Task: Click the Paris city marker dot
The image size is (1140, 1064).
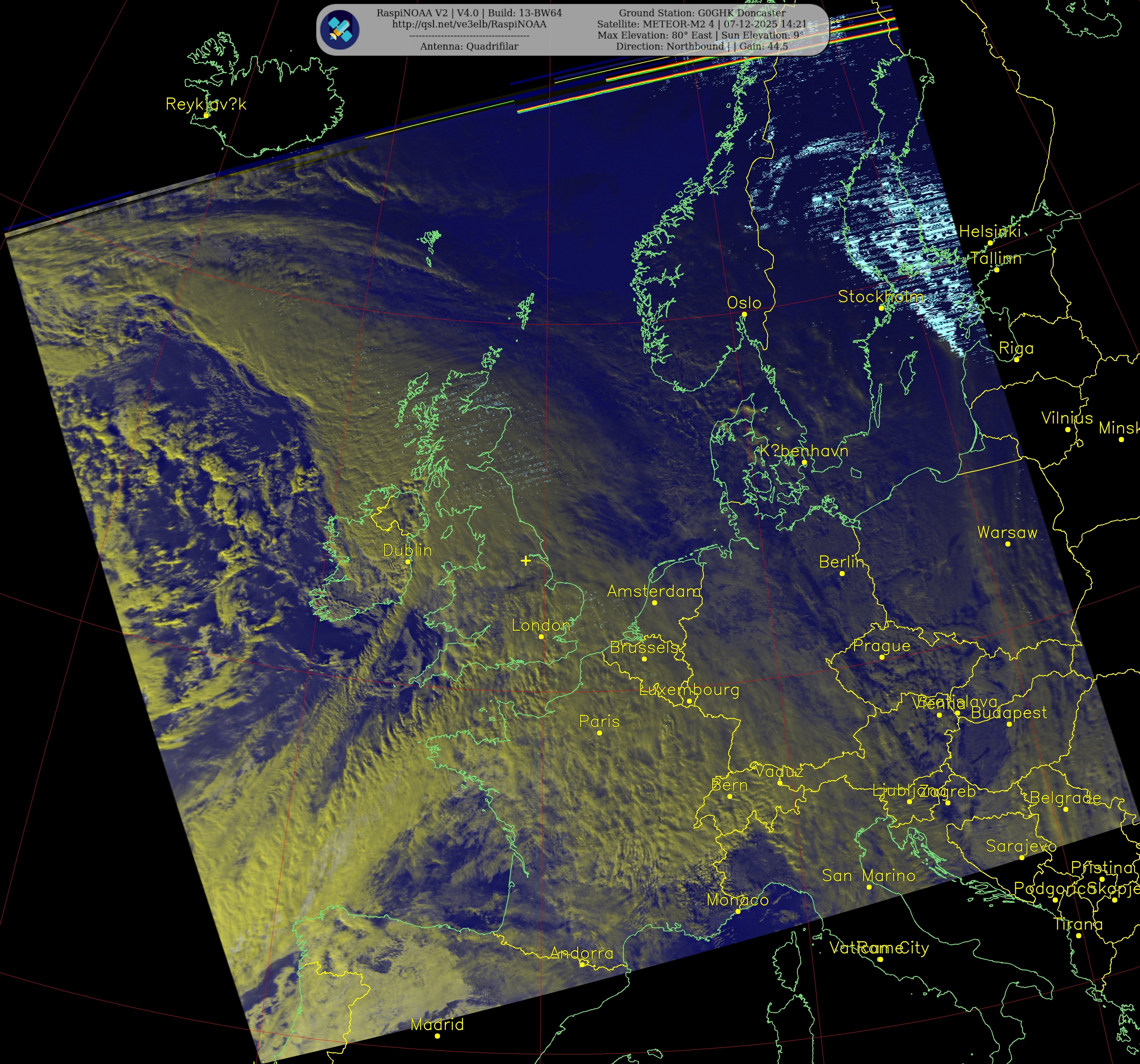Action: click(x=599, y=733)
